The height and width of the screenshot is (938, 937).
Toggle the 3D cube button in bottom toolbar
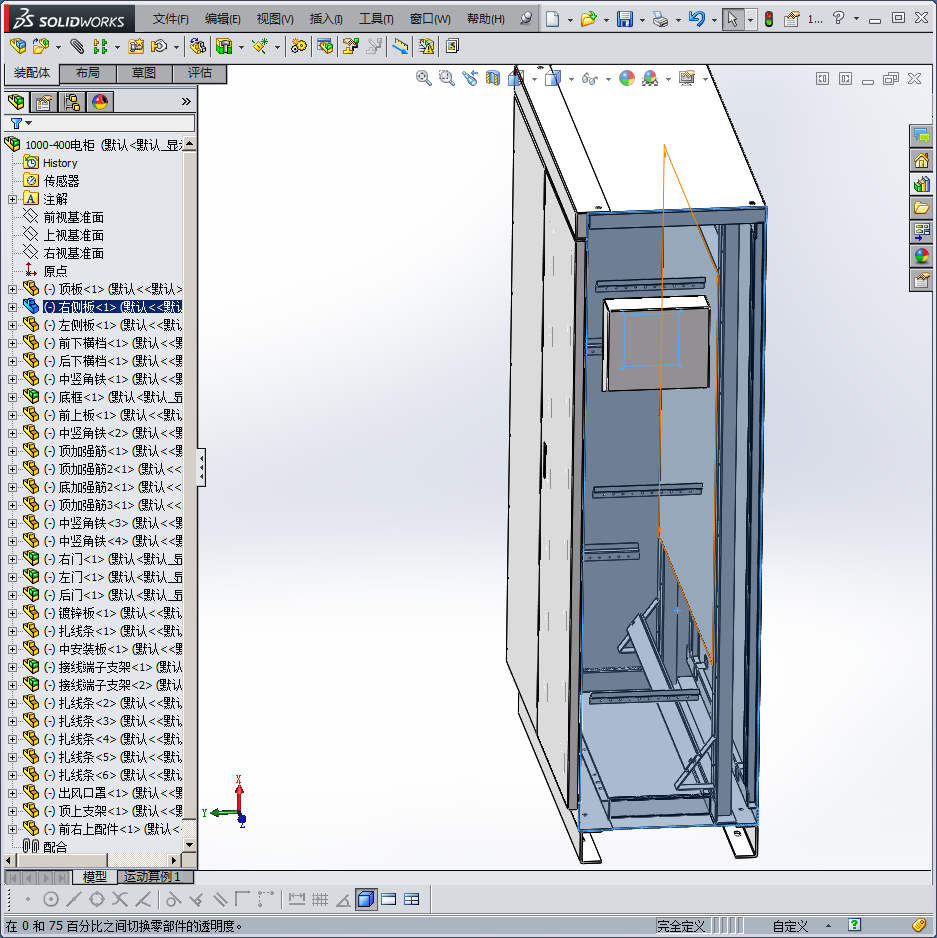365,899
